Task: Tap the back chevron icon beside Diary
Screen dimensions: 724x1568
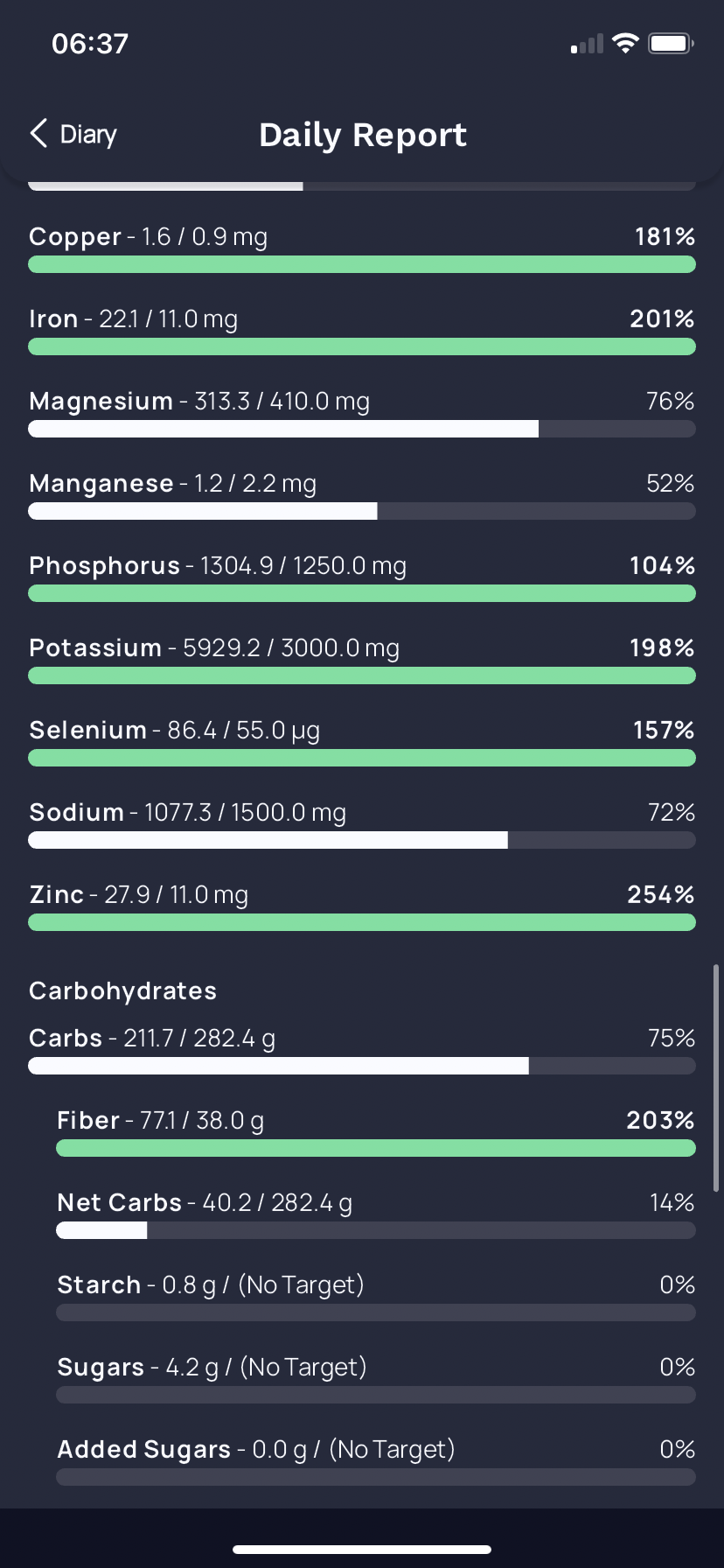Action: coord(38,134)
